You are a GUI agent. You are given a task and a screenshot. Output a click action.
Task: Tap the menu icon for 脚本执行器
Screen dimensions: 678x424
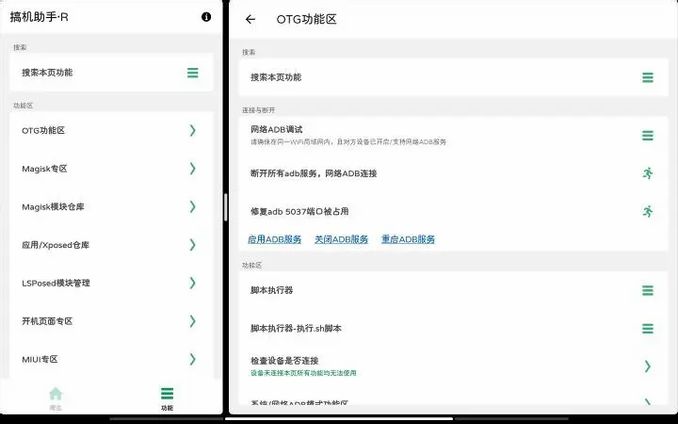(647, 290)
